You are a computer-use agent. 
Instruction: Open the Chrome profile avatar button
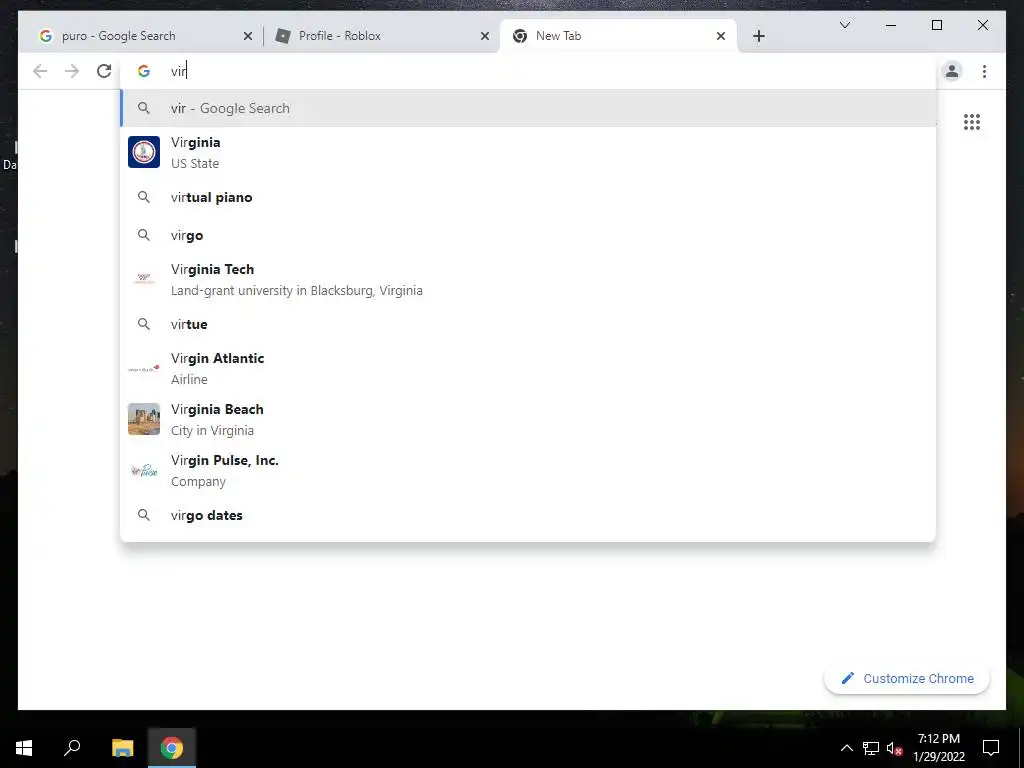[952, 71]
